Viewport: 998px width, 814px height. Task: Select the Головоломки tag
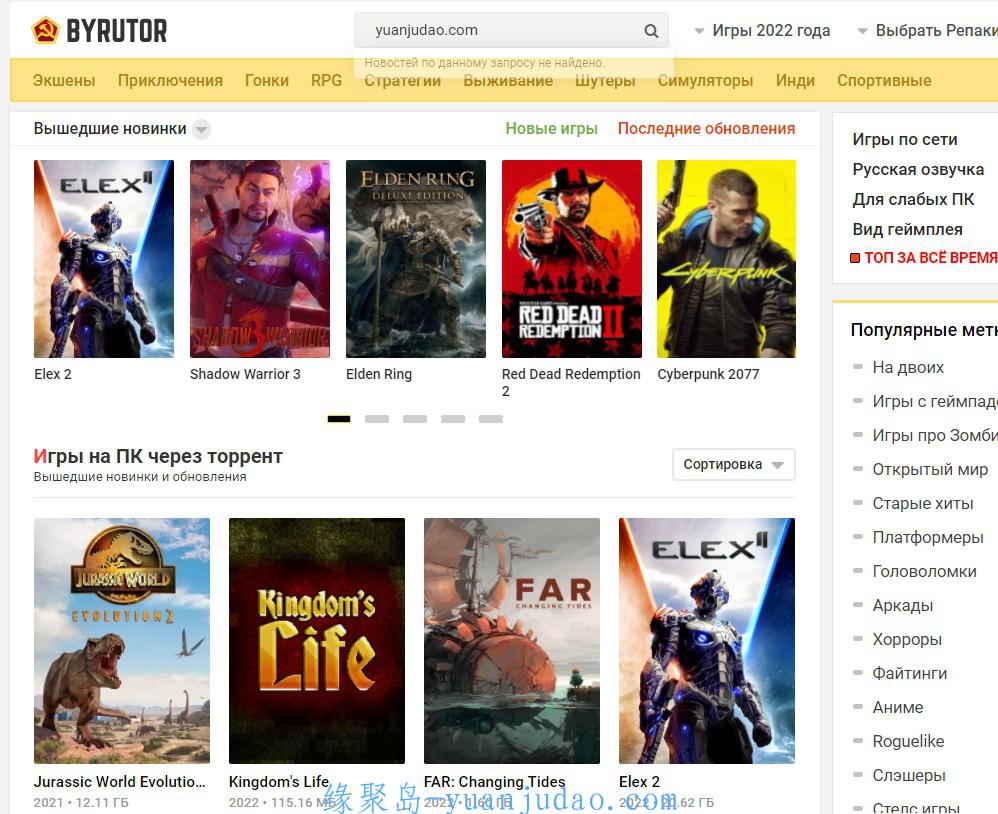924,572
